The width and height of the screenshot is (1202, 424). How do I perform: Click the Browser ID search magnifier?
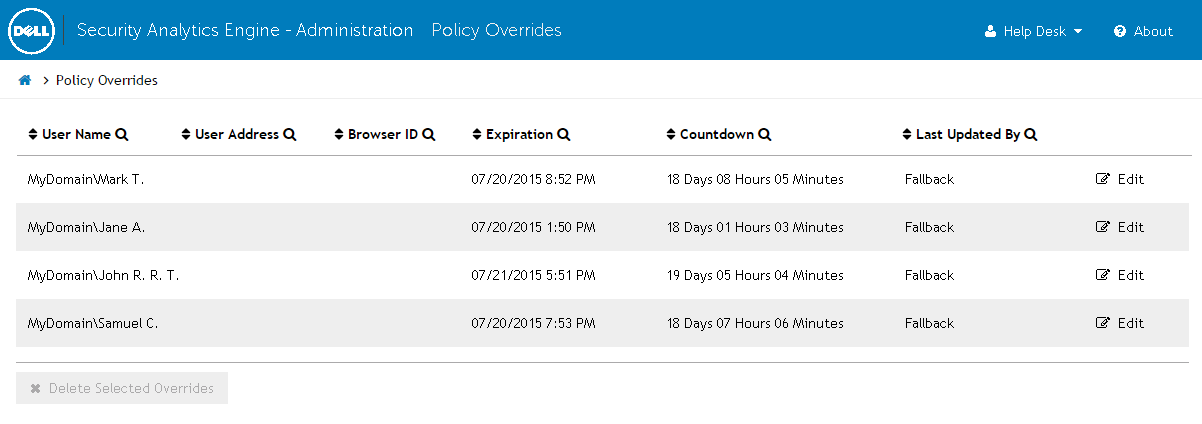click(x=429, y=134)
